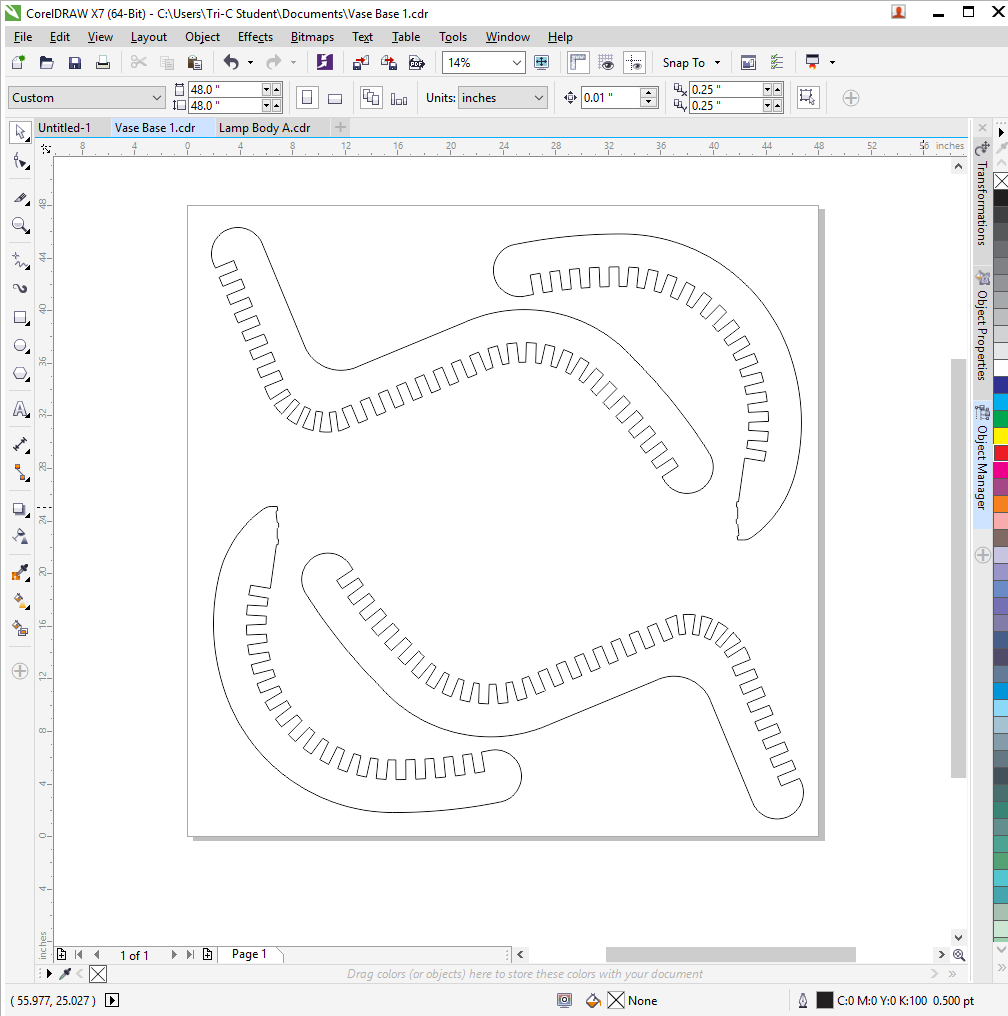Viewport: 1008px width, 1016px height.
Task: Open the page width value dropdown
Action: (266, 89)
